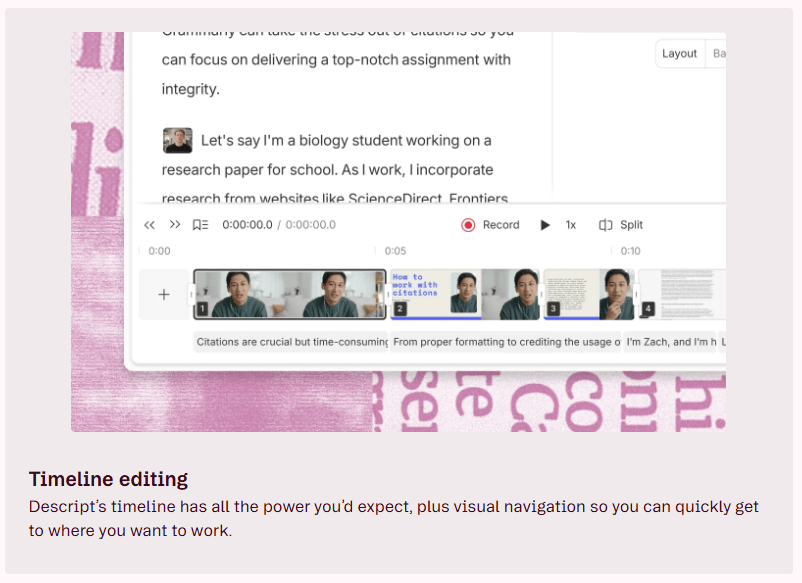Select scene 3 thumbnail in the timeline
Screen dimensions: 802x583
pos(589,294)
